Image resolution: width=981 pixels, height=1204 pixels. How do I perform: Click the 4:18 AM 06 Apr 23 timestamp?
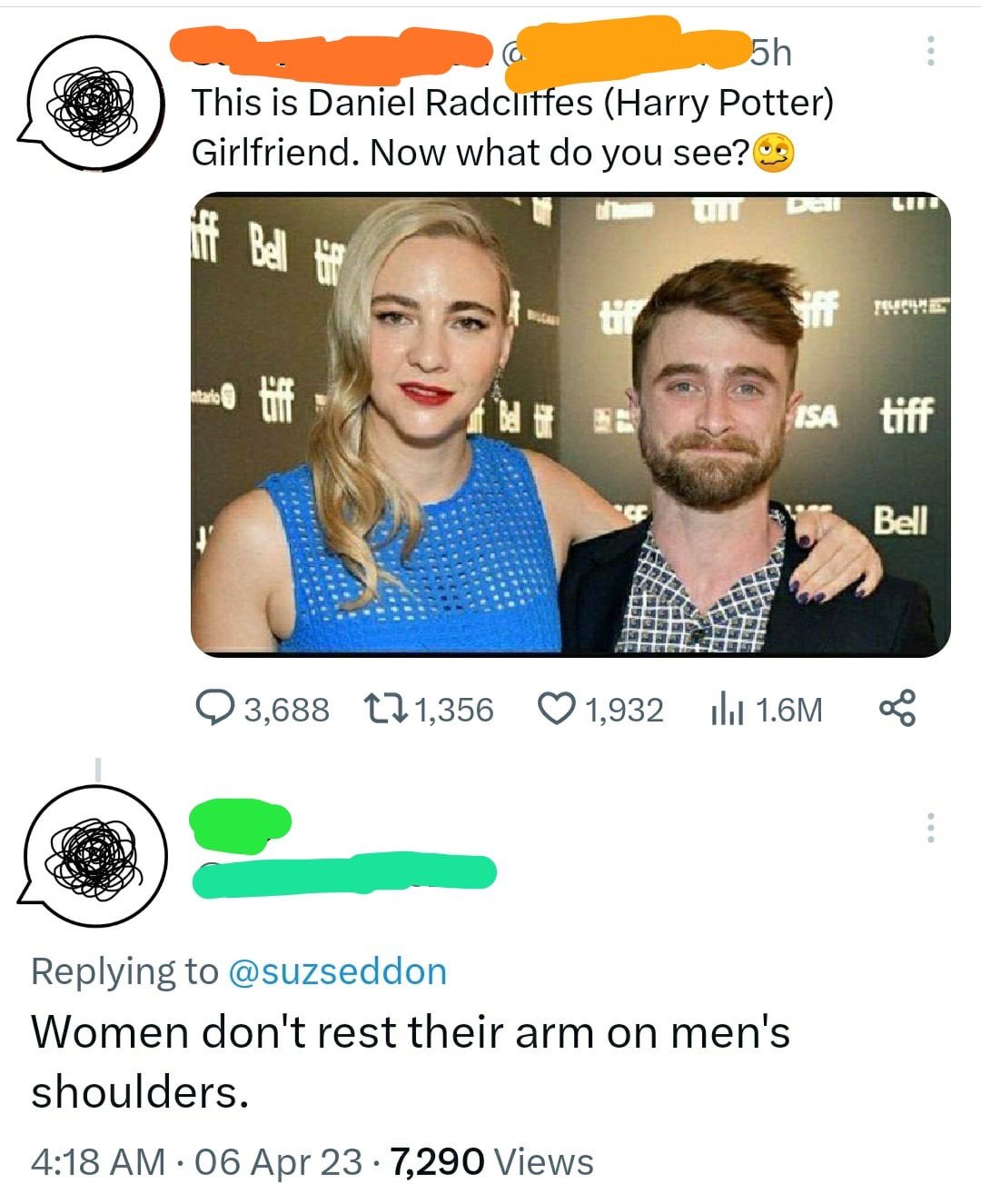[196, 1161]
